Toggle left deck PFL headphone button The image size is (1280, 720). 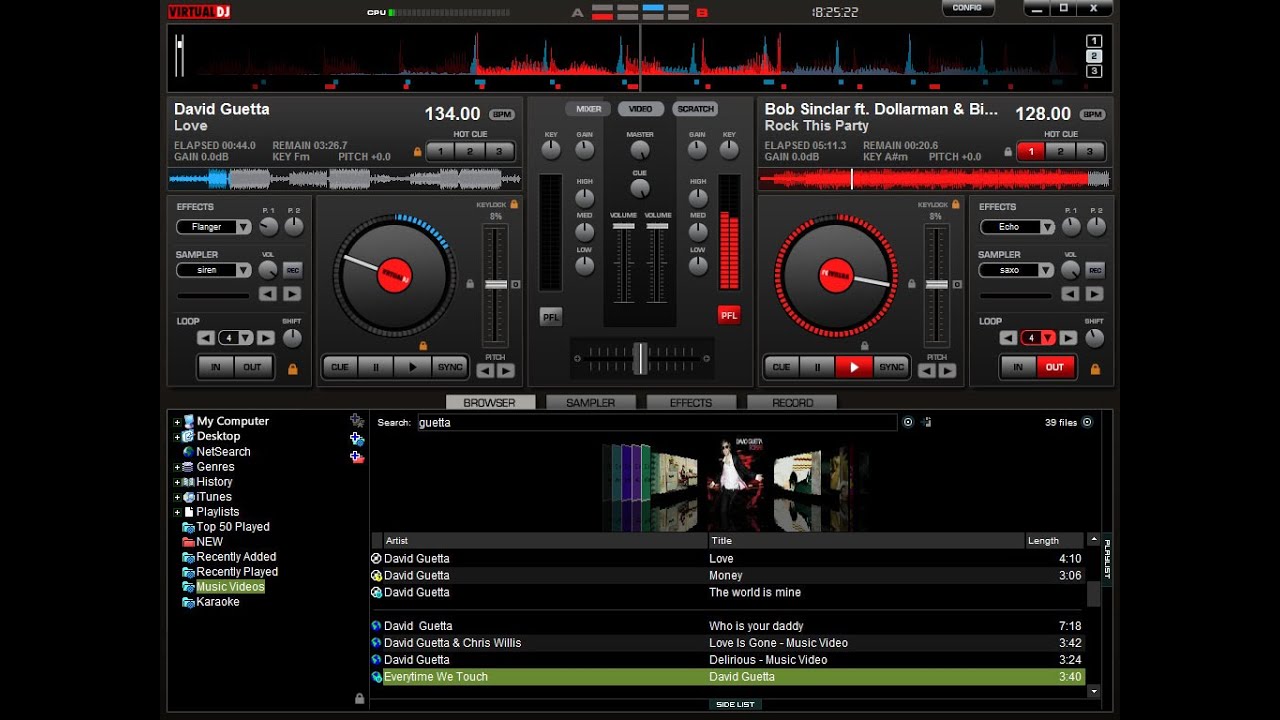551,316
